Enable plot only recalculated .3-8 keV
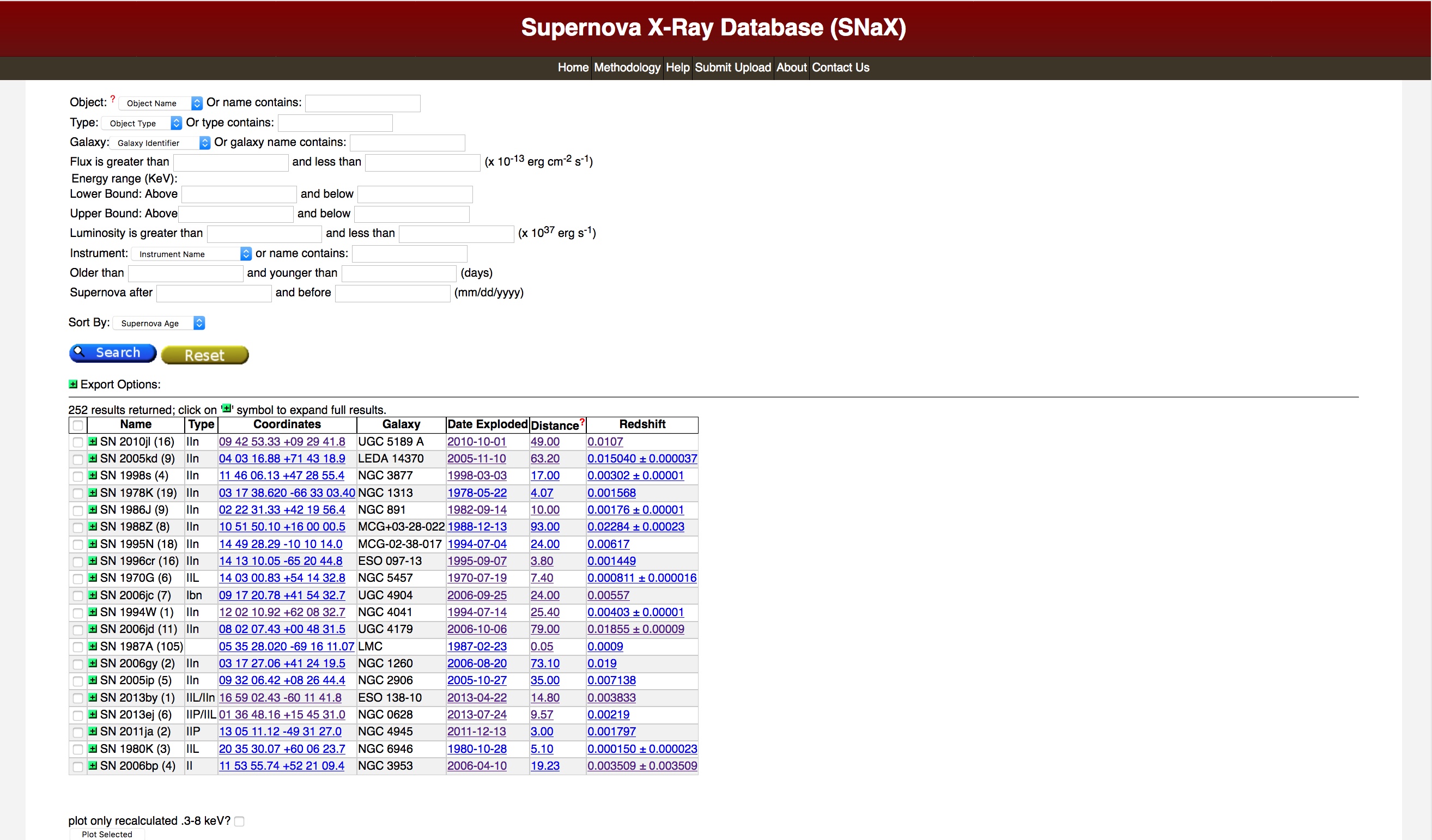Screen dimensions: 1432x840 coord(239,821)
